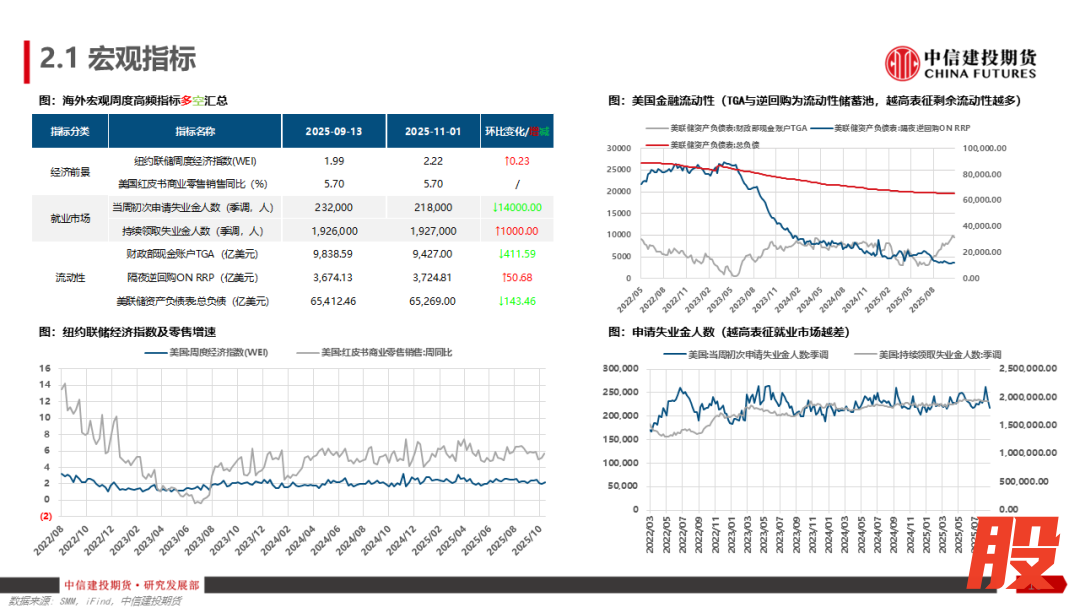Image resolution: width=1080 pixels, height=608 pixels.
Task: Click the blue WEI legend line marker
Action: (155, 353)
